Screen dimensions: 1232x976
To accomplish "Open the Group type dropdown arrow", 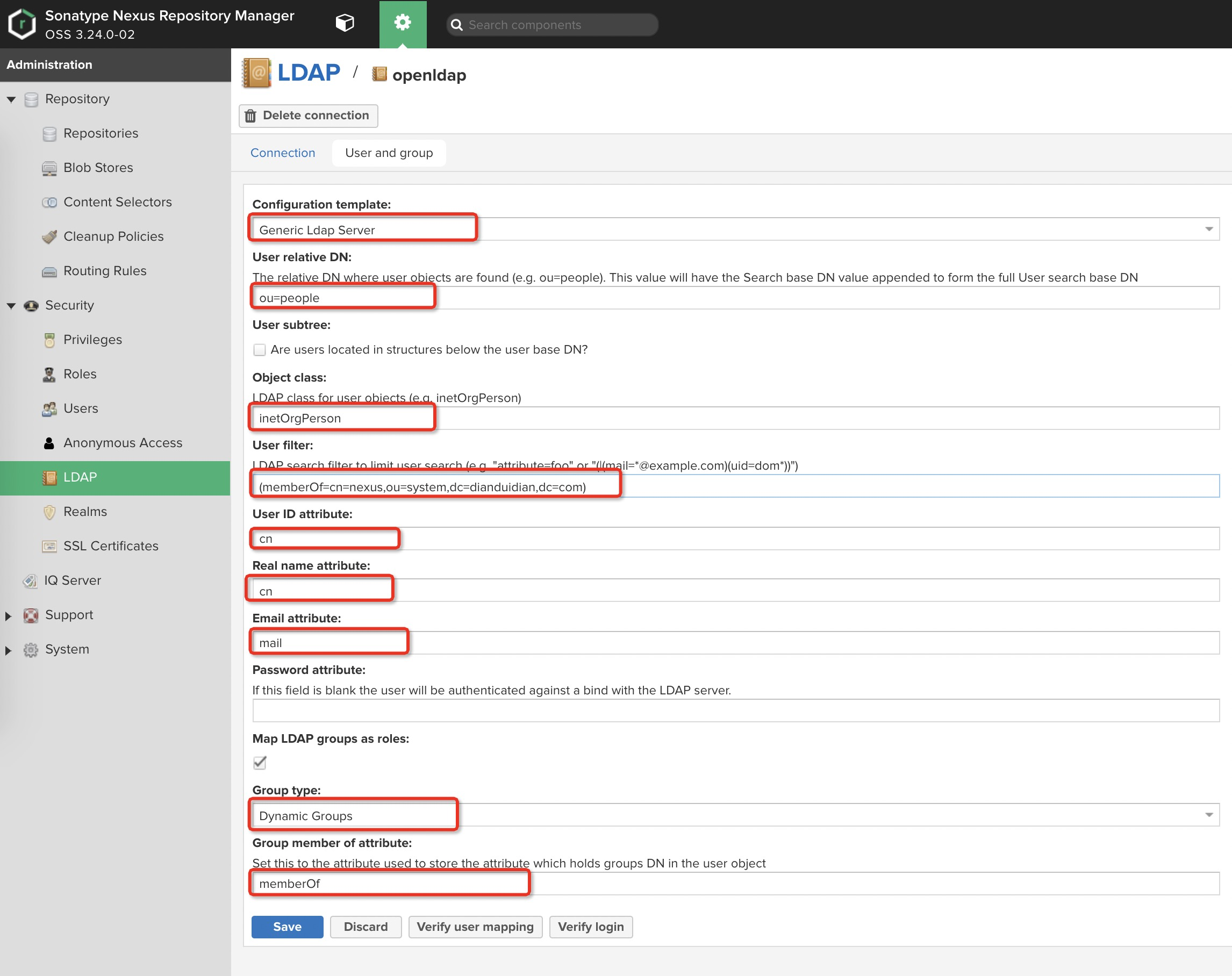I will 1208,815.
